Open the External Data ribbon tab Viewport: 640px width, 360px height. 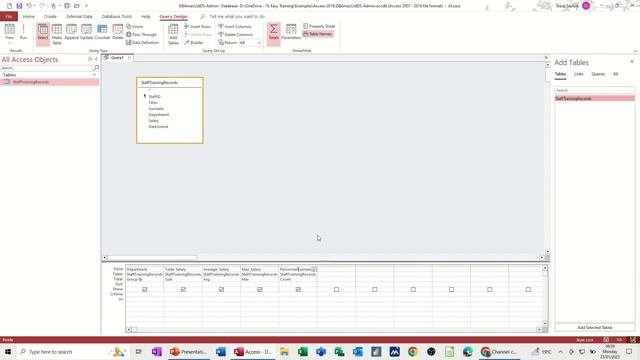tap(79, 16)
